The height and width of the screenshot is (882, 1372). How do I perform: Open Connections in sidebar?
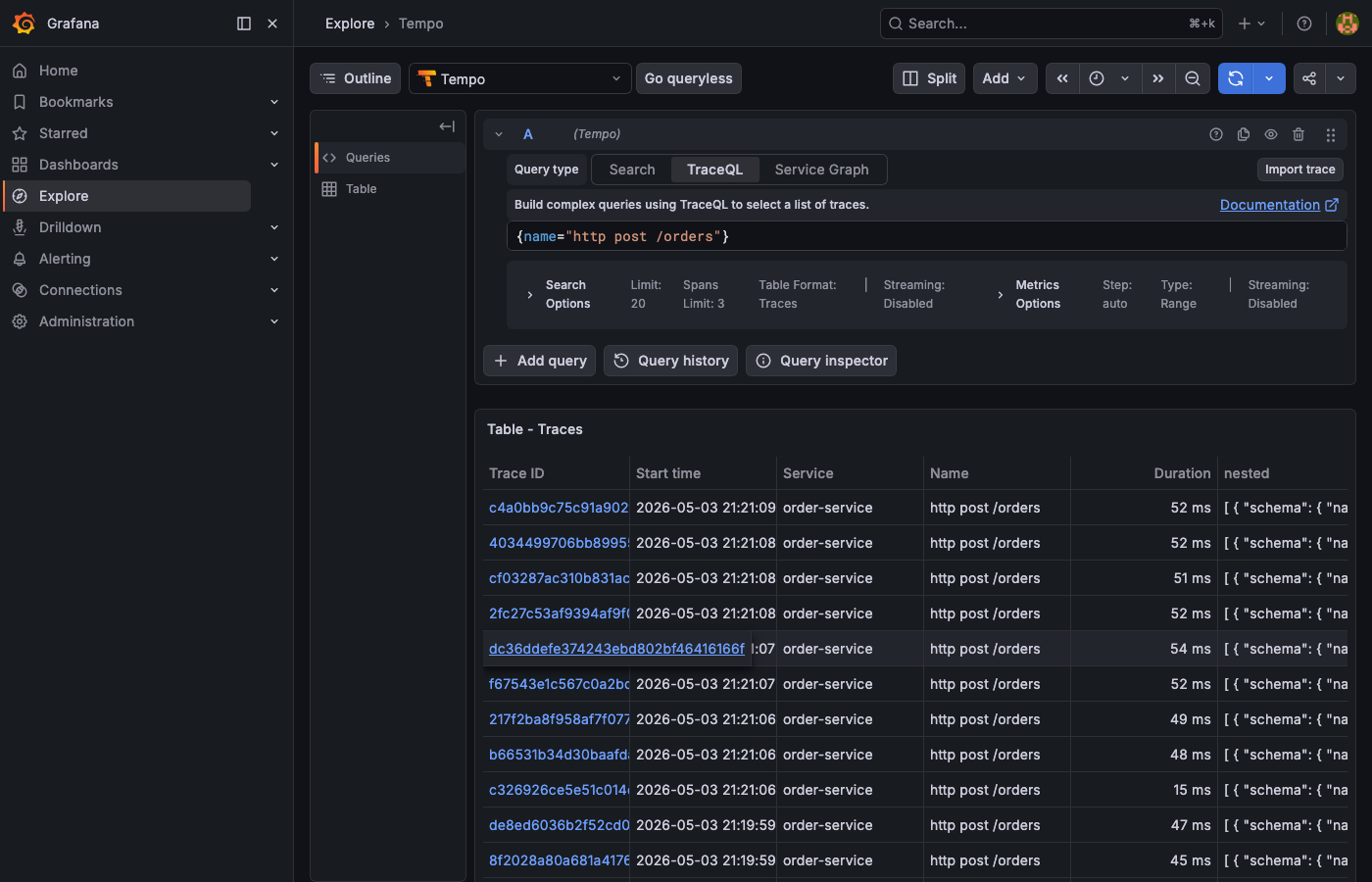coord(80,290)
